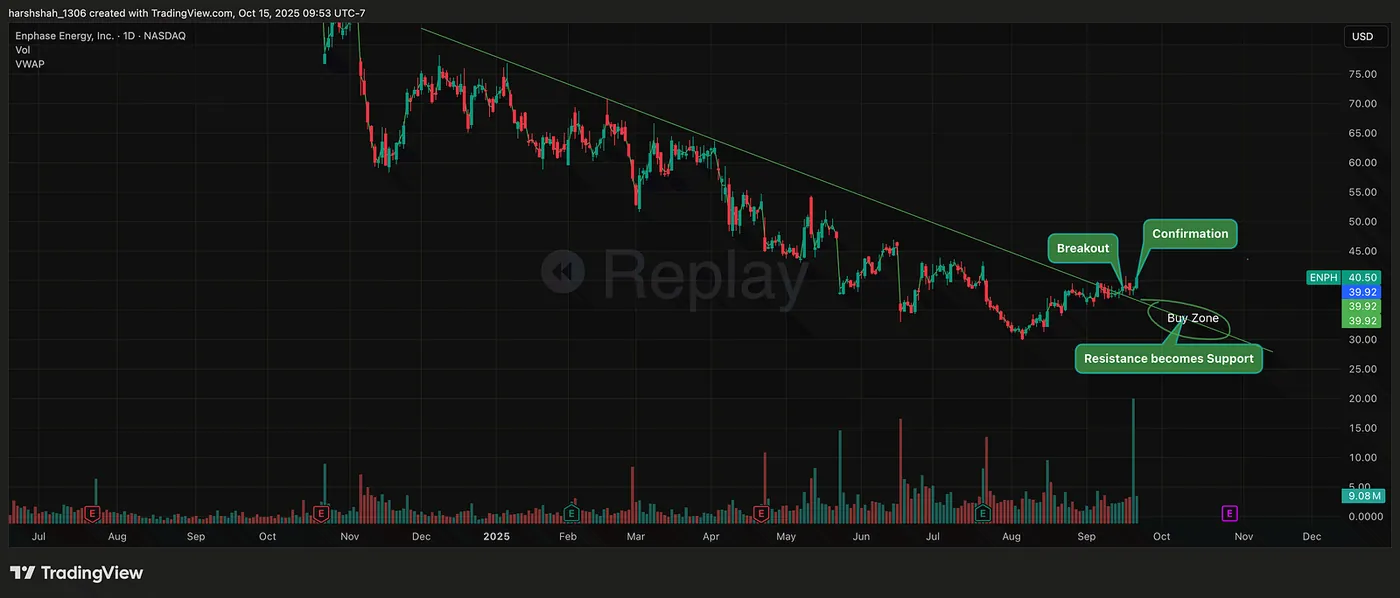Select the Enphase Energy, Inc. symbol title
Image resolution: width=1400 pixels, height=598 pixels.
[x=100, y=36]
